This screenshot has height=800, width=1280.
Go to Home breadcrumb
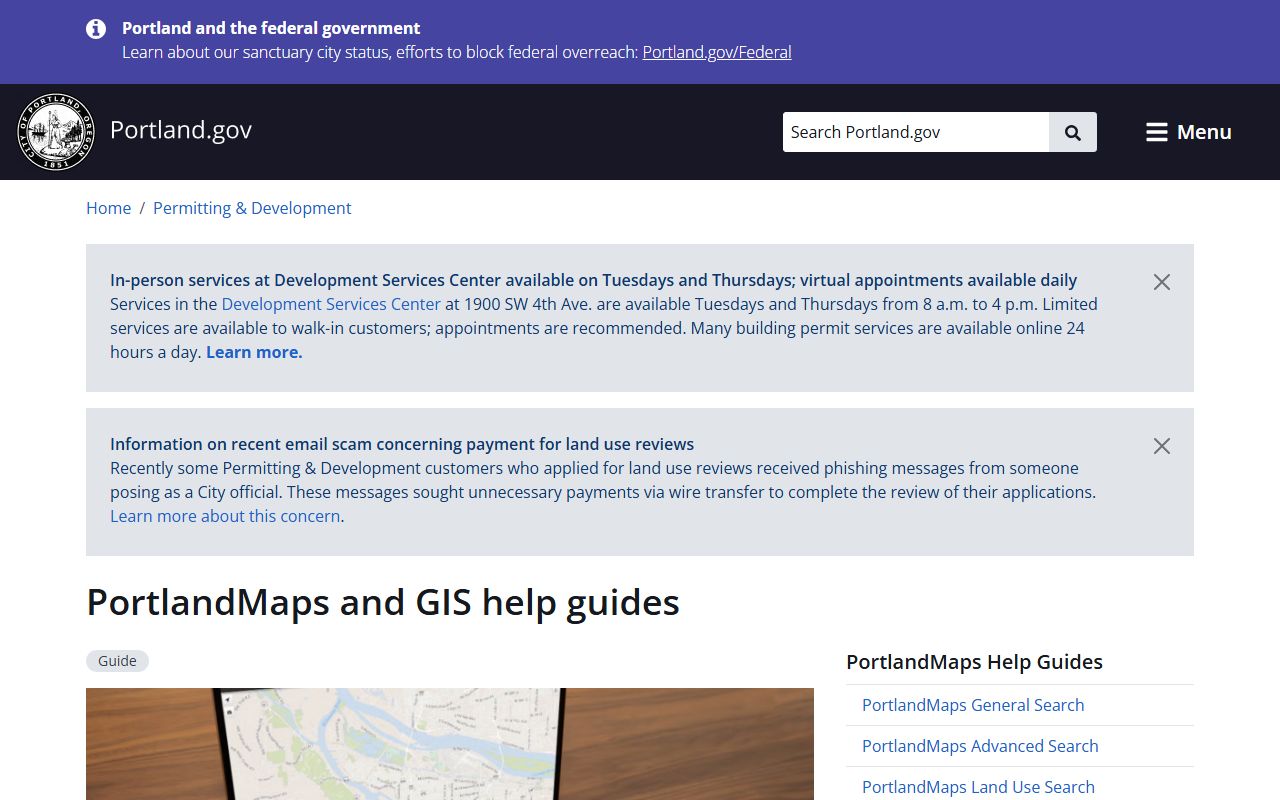tap(108, 208)
